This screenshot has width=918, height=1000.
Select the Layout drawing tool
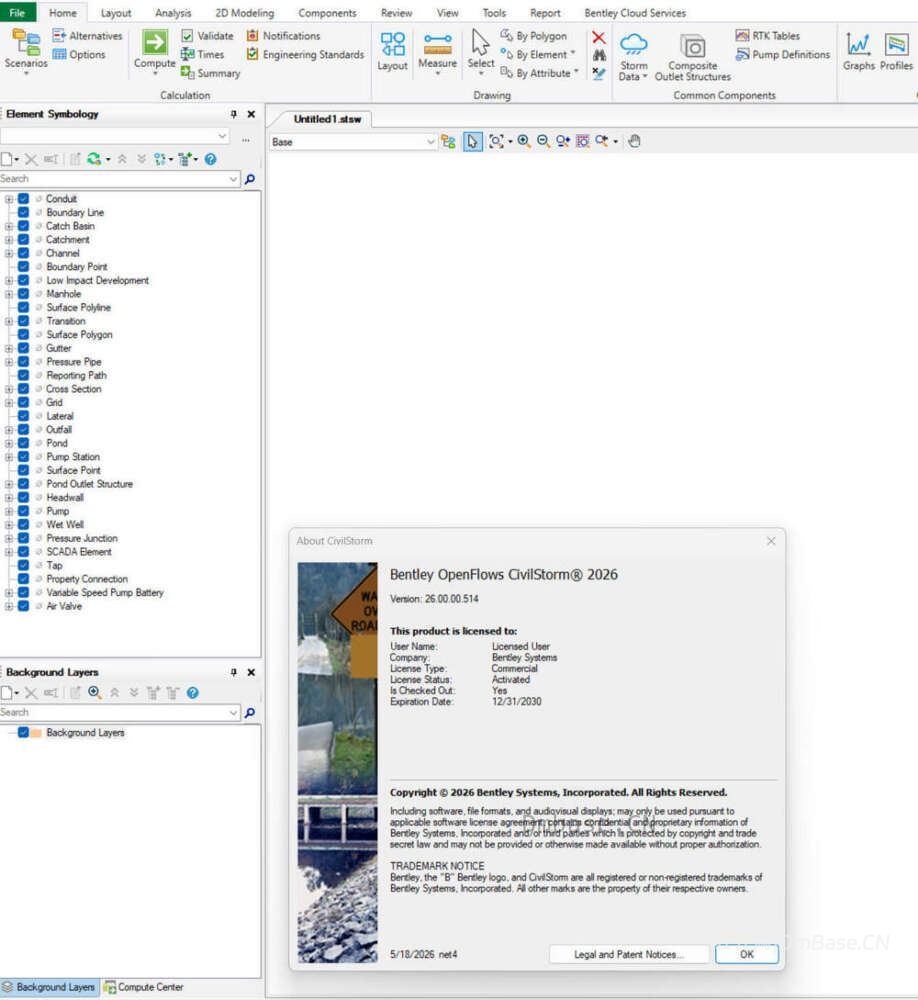click(x=392, y=51)
